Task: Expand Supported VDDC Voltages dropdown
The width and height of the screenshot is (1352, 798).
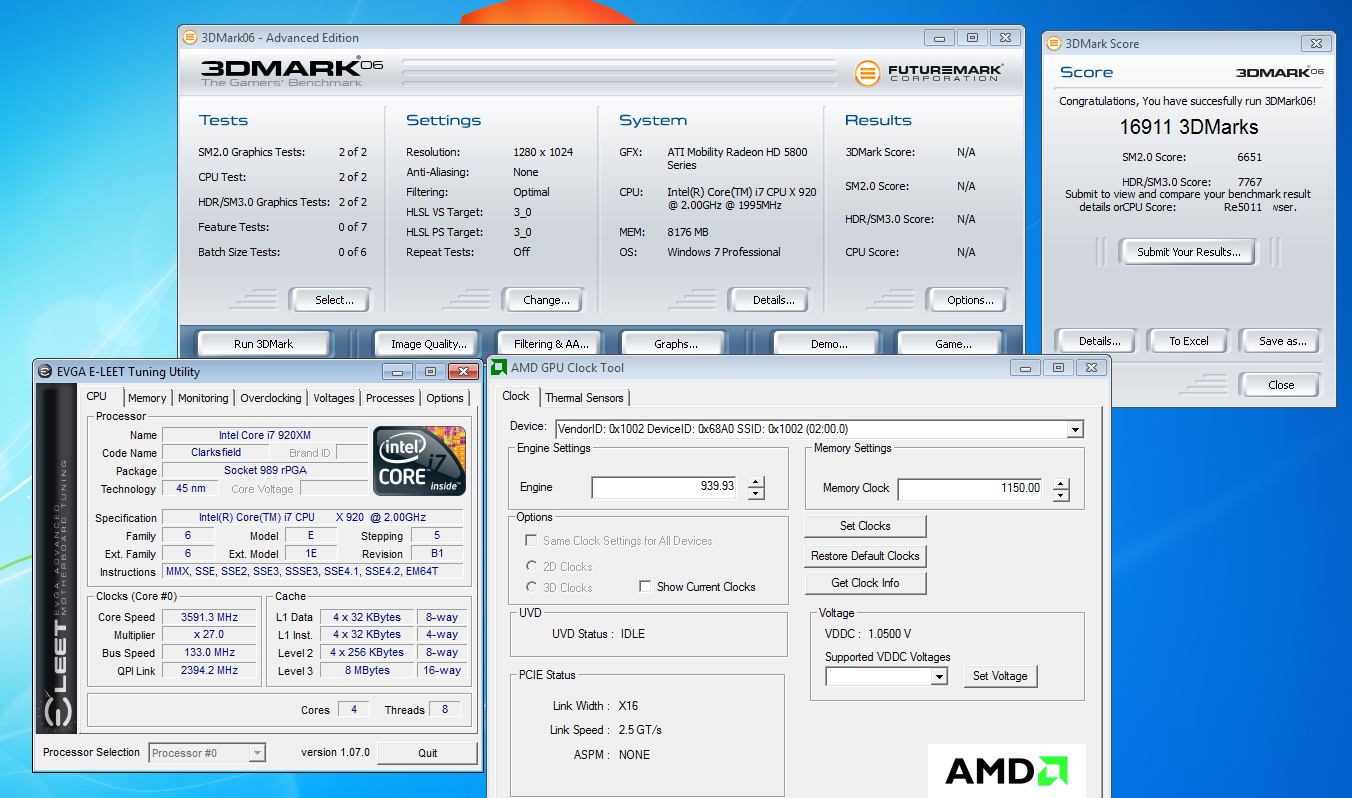Action: (x=938, y=677)
